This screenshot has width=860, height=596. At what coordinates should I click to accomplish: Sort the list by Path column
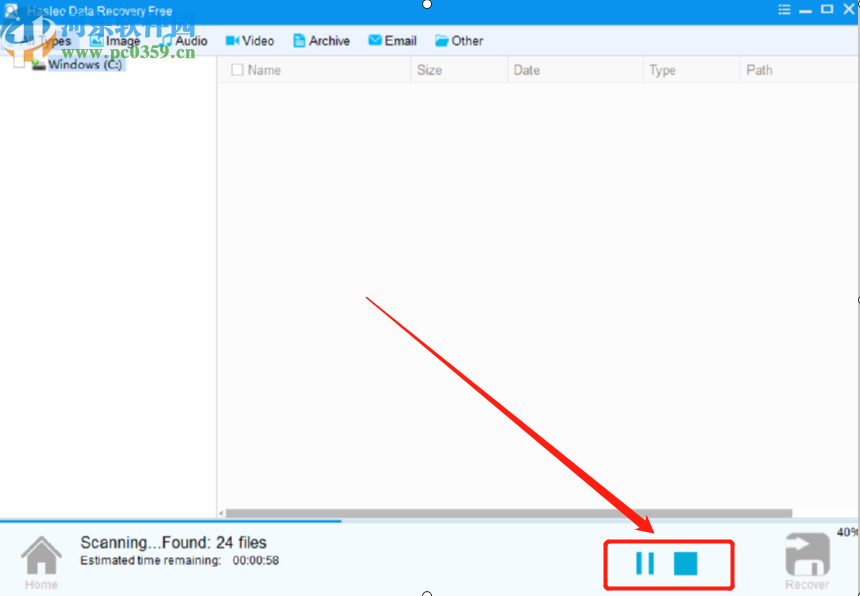click(800, 70)
